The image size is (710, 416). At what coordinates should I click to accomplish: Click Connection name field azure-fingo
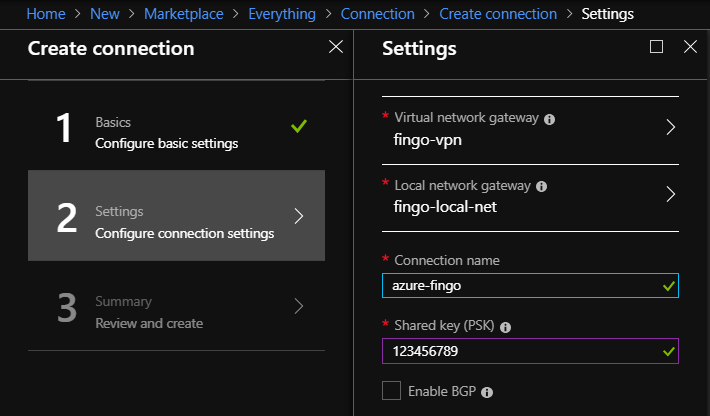tap(530, 286)
